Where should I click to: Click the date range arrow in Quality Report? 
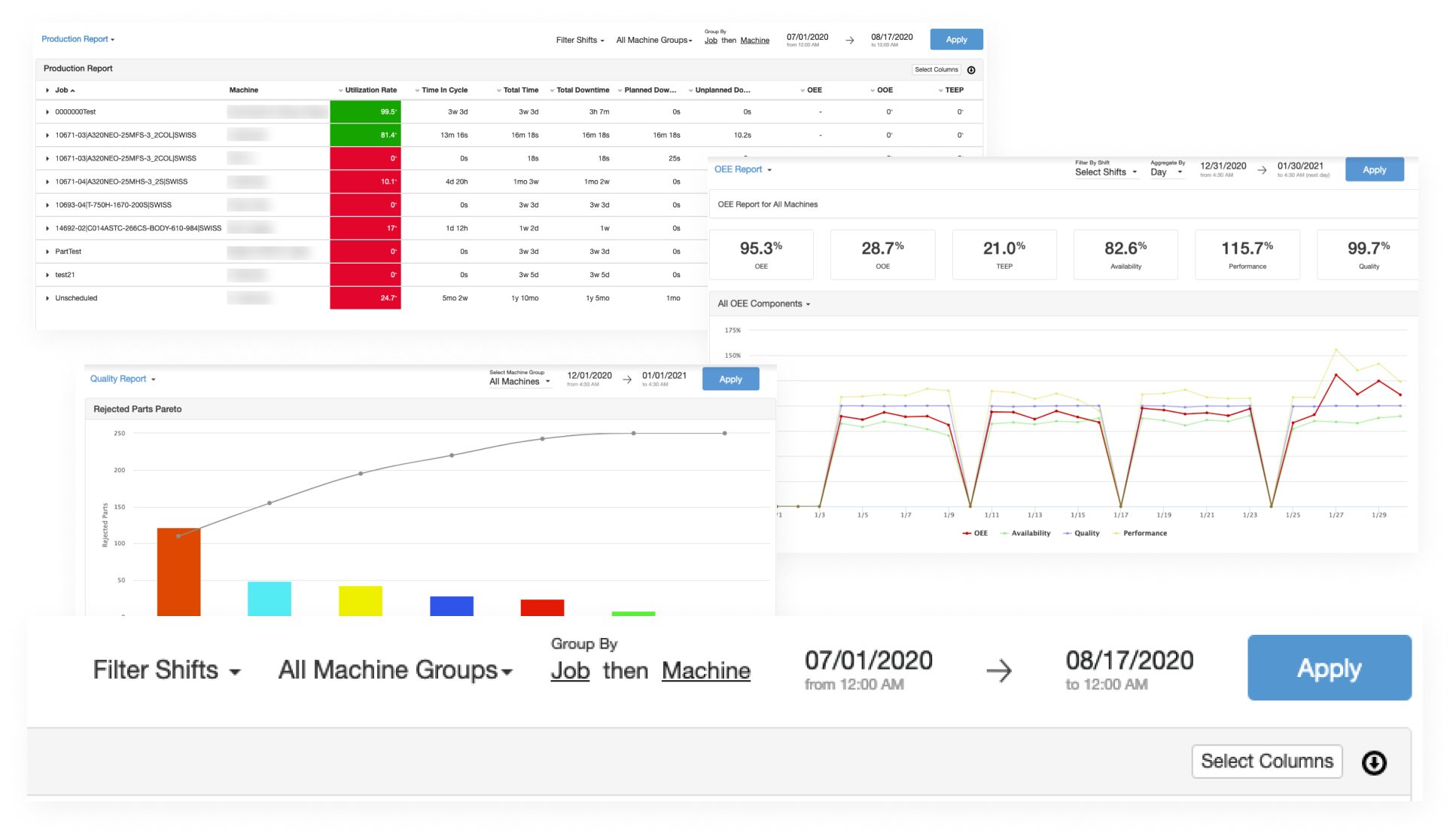click(x=627, y=380)
